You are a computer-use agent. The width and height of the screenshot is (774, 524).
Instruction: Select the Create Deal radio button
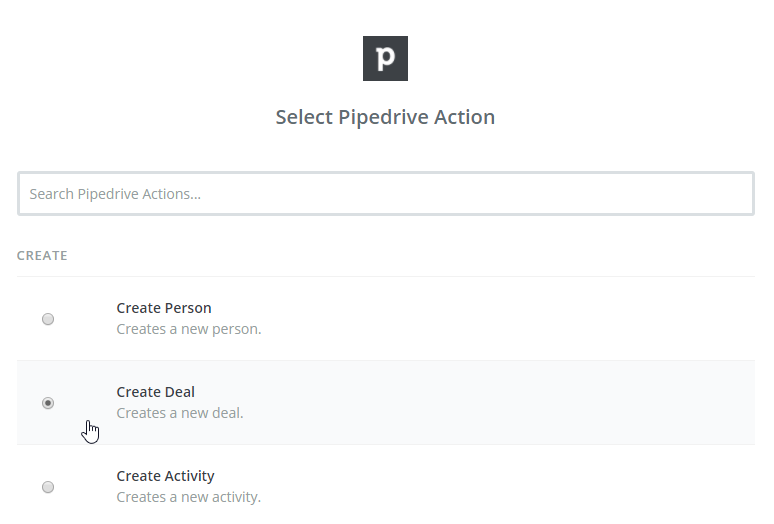[48, 403]
